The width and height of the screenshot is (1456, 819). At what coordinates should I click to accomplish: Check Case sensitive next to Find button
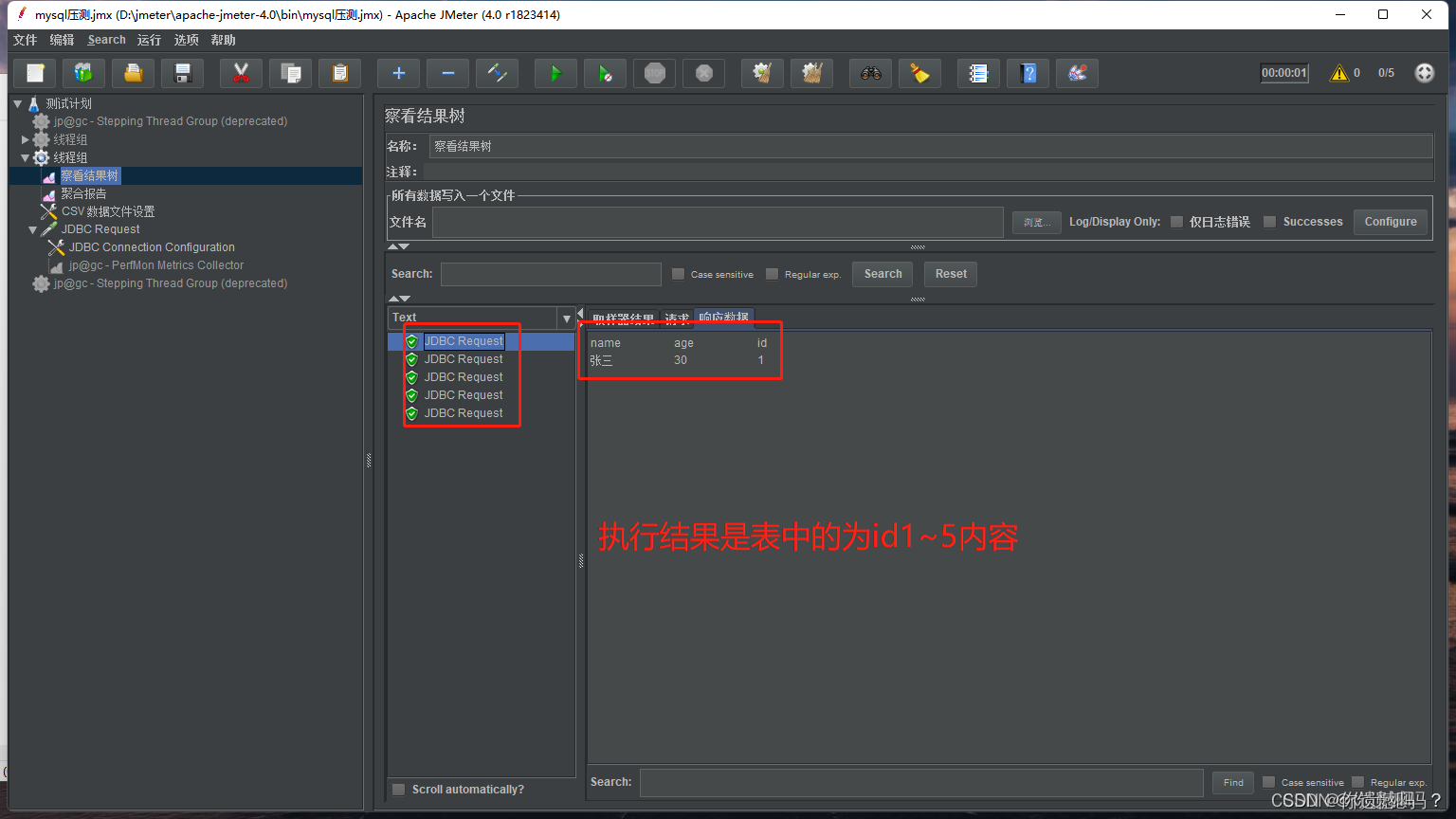[1268, 782]
